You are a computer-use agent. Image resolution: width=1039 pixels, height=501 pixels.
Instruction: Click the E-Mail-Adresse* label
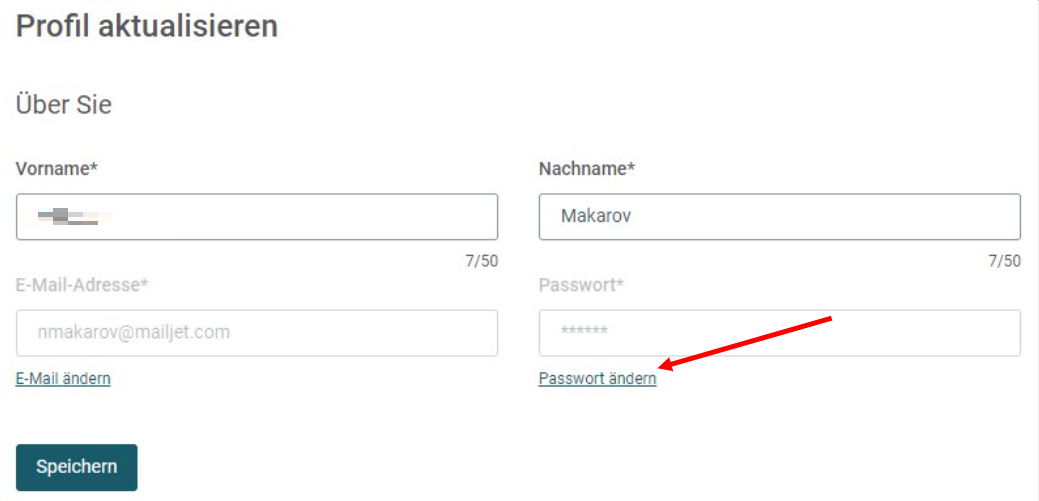point(82,285)
